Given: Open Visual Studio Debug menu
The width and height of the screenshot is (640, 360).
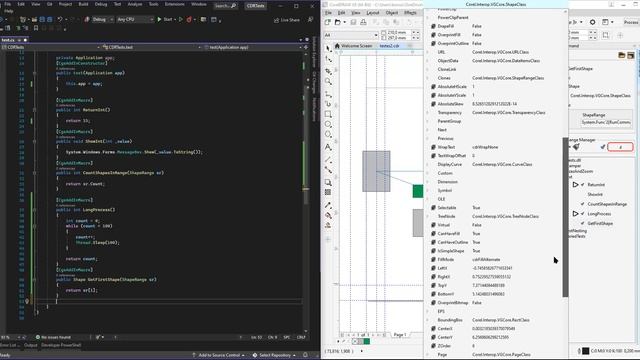Looking at the screenshot, I should [x=101, y=4].
